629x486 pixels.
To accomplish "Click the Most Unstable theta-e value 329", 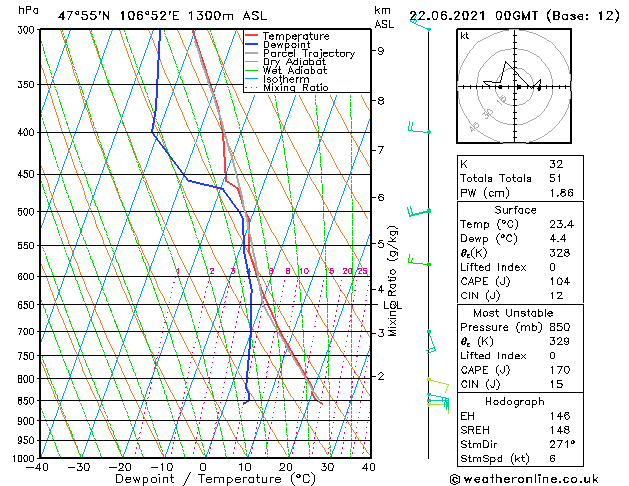I will (560, 341).
